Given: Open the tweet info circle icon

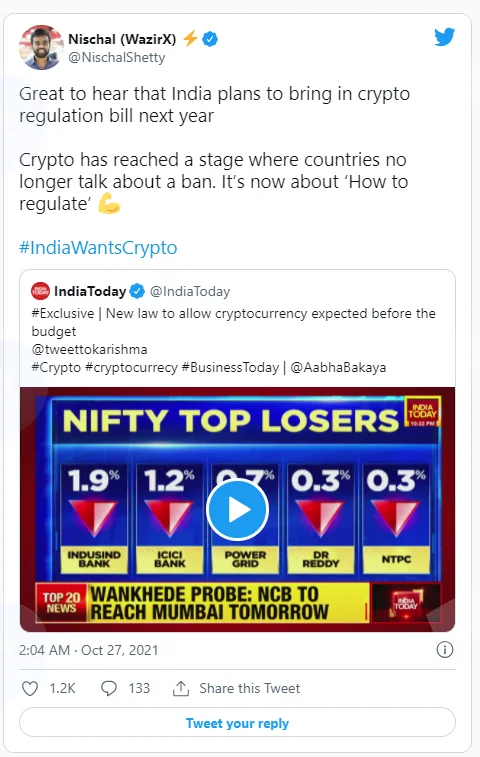Looking at the screenshot, I should tap(445, 649).
